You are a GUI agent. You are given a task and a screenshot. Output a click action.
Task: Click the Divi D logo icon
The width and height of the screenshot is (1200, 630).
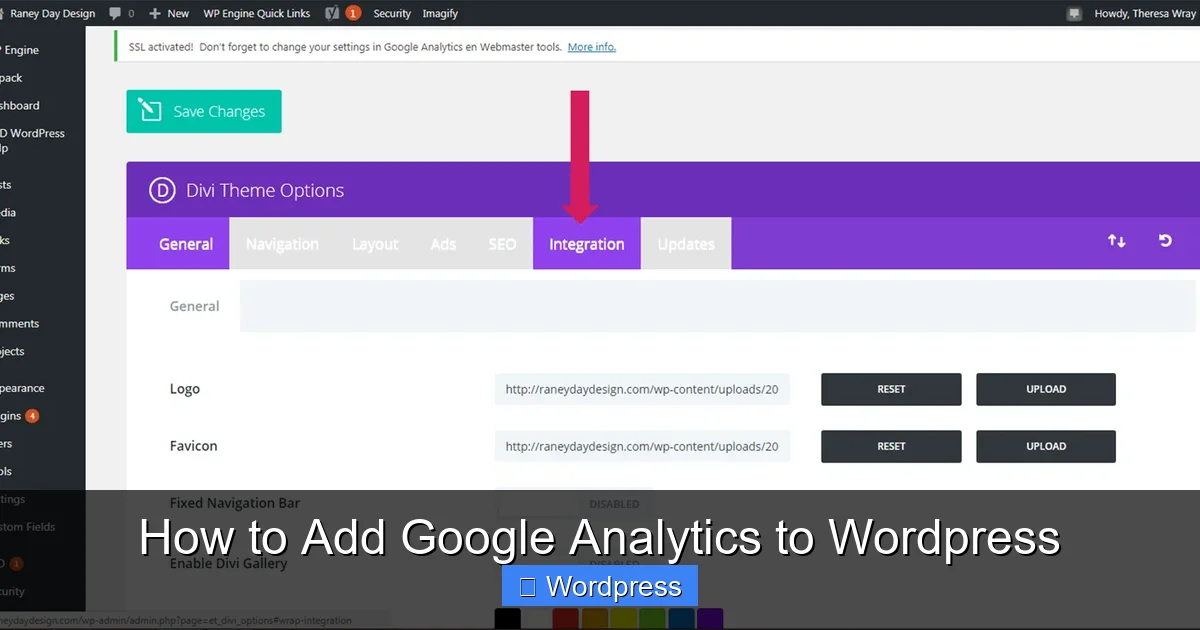pos(162,190)
